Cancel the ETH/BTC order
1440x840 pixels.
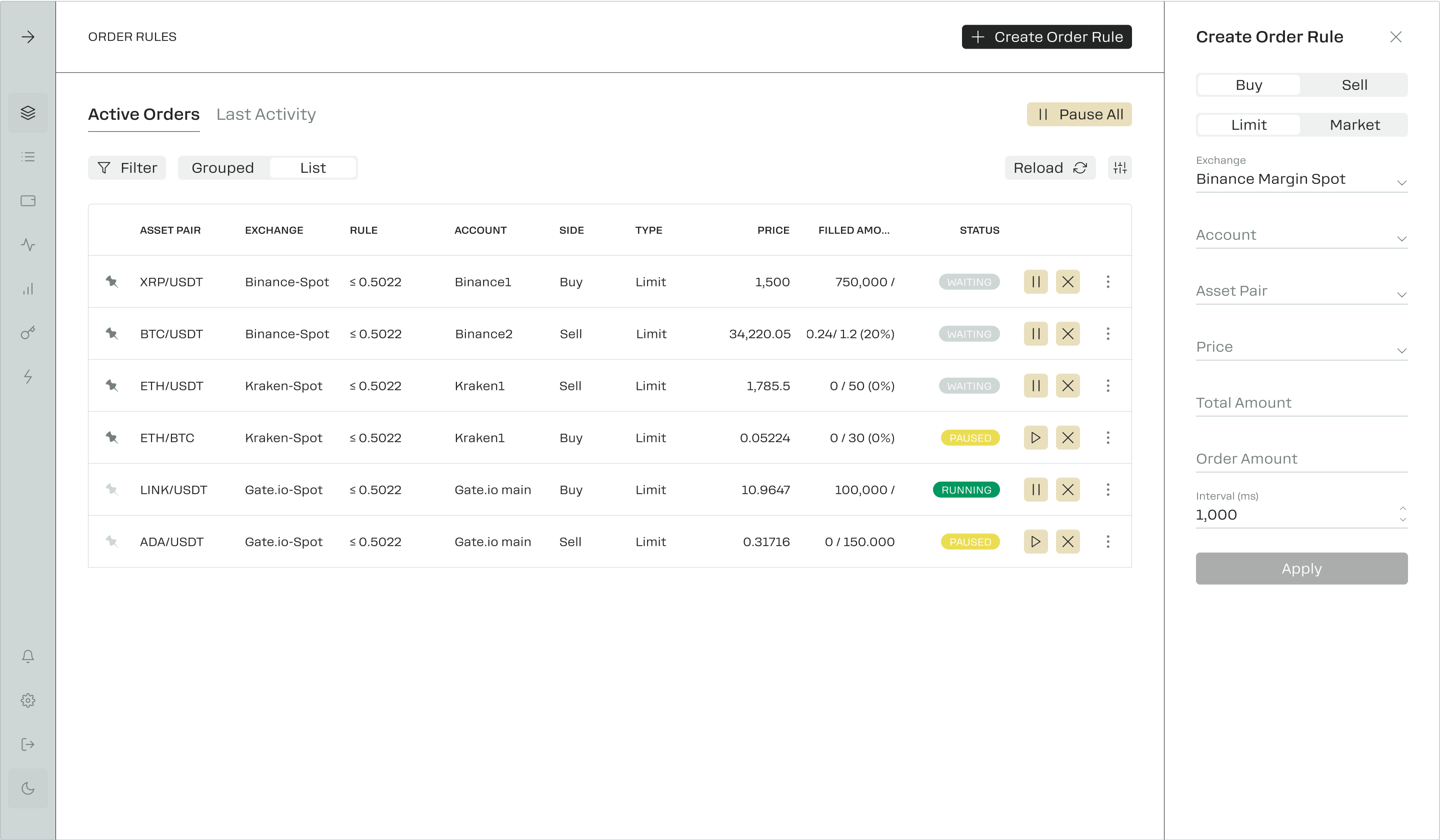tap(1067, 438)
